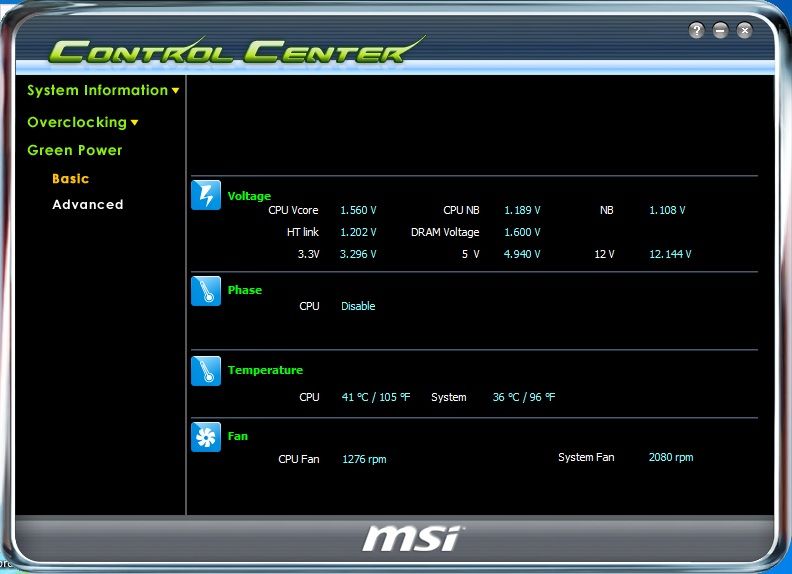Click the MSI logo at bottom
The width and height of the screenshot is (792, 574).
coord(413,539)
